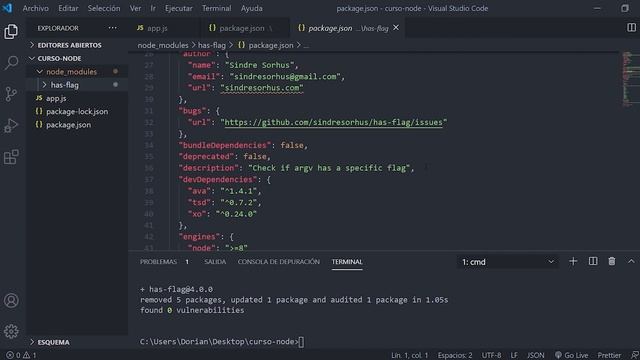Start Go Live server from status bar
Image resolution: width=640 pixels, height=360 pixels.
click(571, 355)
